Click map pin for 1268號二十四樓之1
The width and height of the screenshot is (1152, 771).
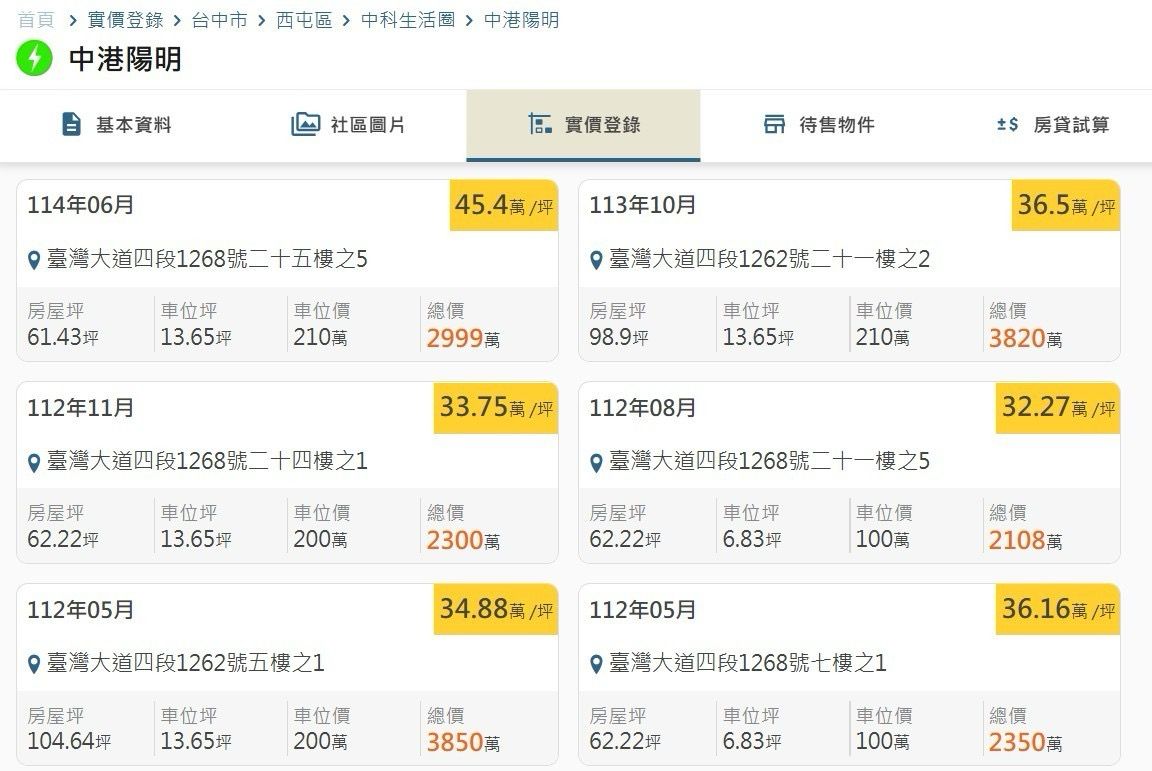point(34,463)
